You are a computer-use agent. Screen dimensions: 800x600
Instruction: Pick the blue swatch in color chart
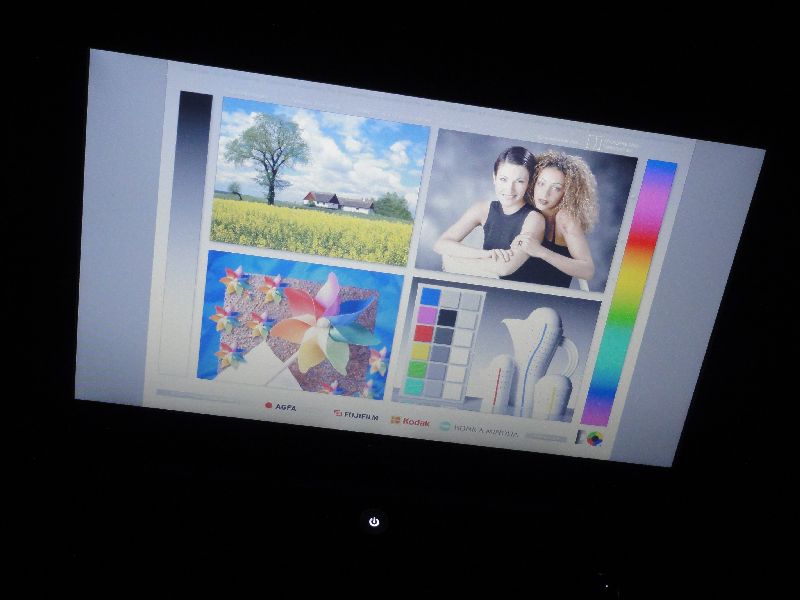(430, 296)
